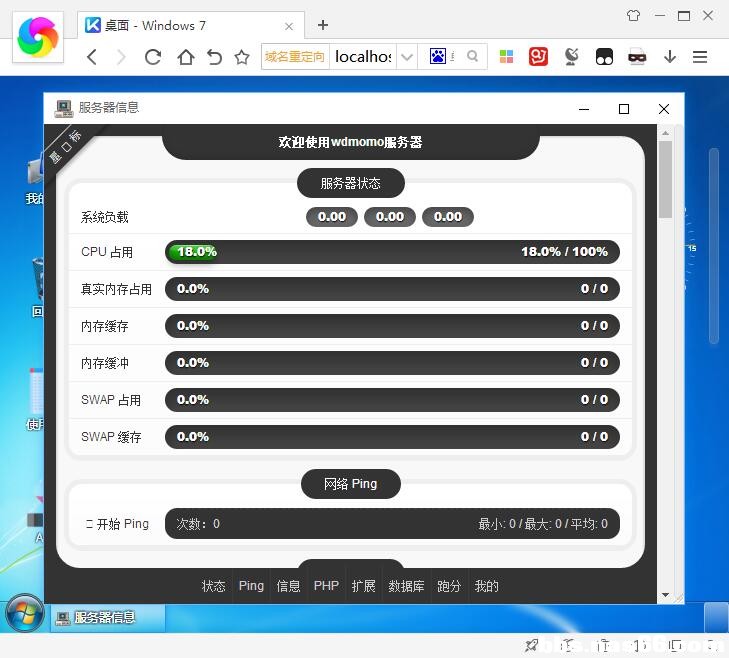
Task: Reload the page with refresh icon
Action: coord(153,57)
